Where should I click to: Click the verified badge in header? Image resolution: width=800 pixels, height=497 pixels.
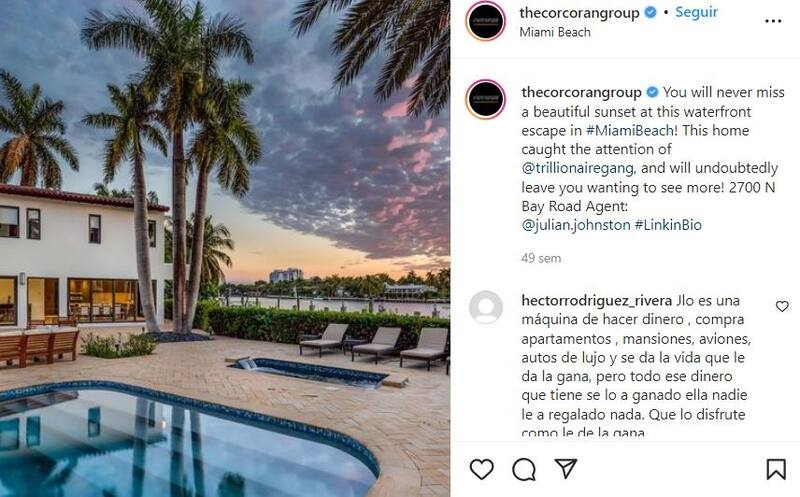(x=651, y=12)
